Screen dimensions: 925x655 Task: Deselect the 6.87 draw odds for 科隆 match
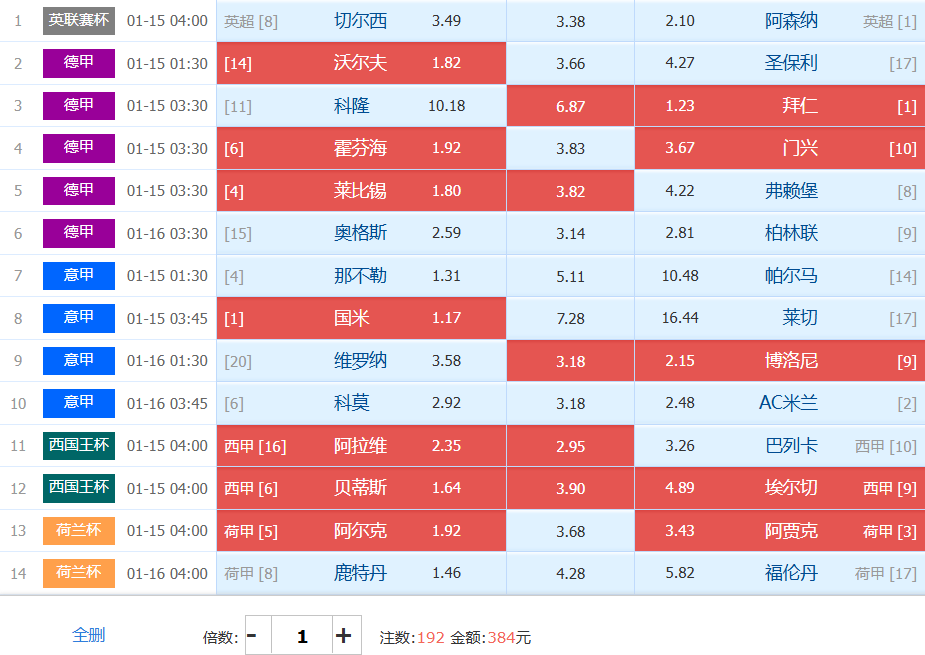(x=570, y=106)
